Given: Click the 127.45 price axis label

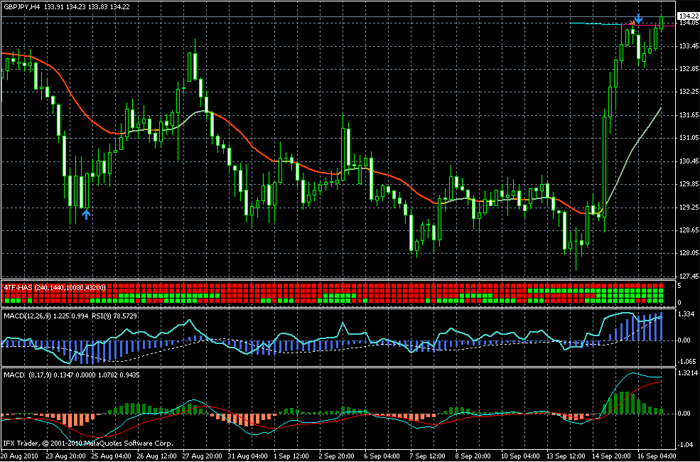Looking at the screenshot, I should 688,276.
